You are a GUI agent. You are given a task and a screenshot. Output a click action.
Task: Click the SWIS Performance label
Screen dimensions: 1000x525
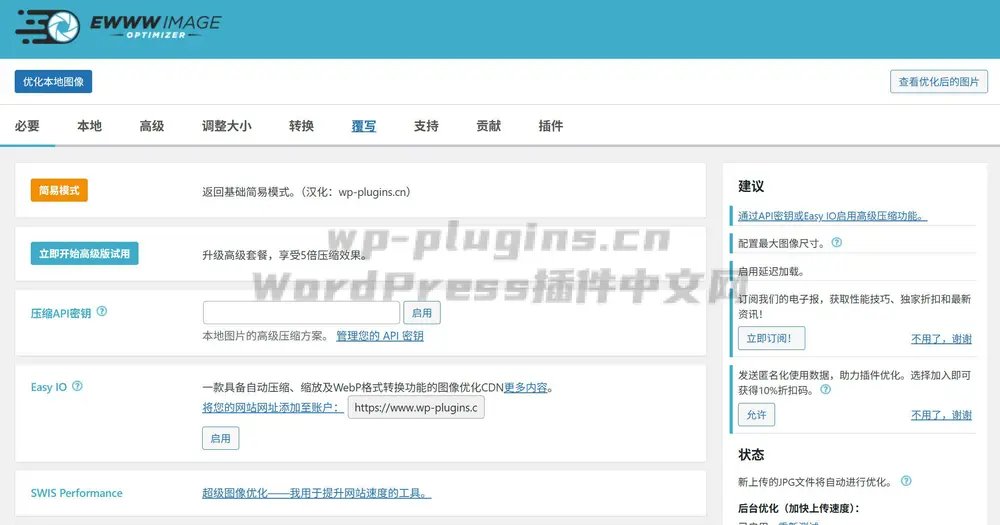click(x=77, y=493)
